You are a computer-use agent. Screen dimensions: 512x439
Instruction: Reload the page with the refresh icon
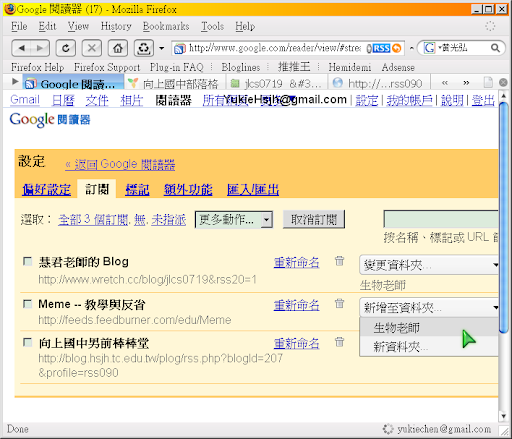click(x=66, y=48)
